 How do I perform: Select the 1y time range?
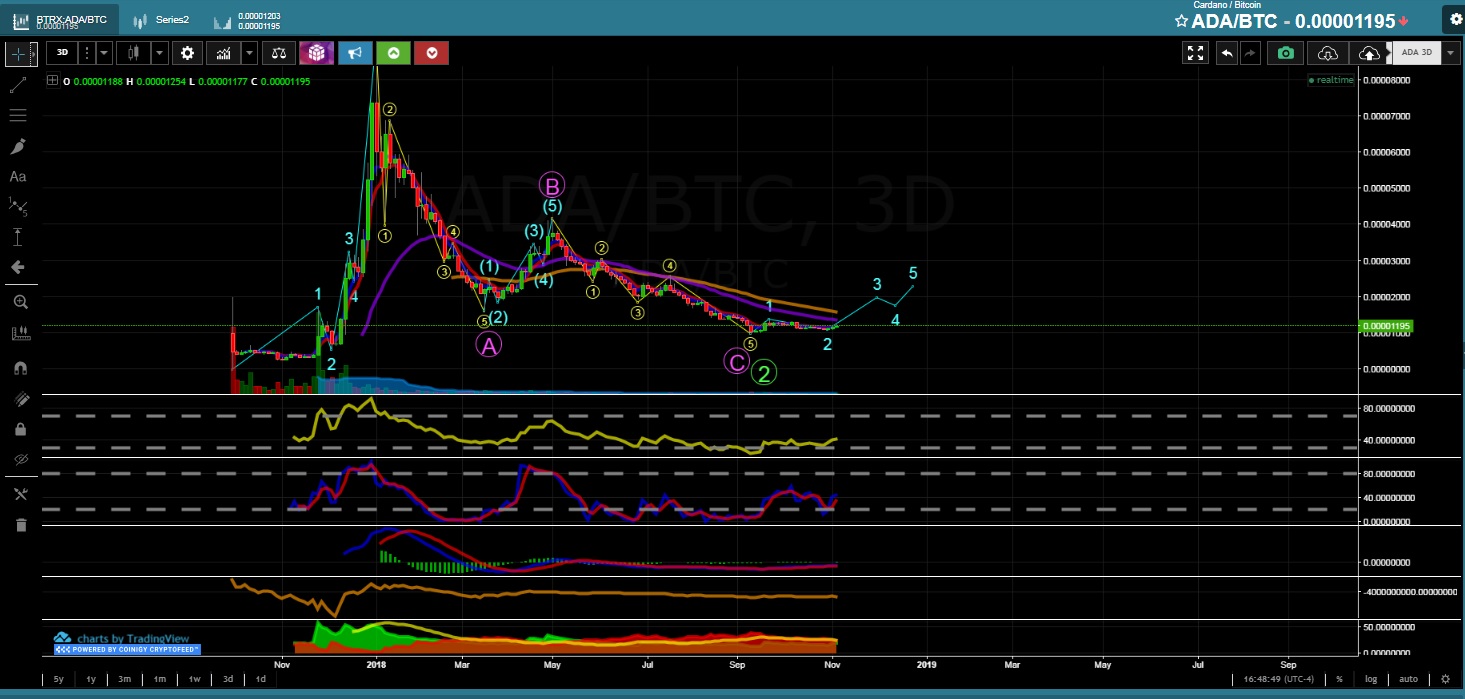click(91, 679)
